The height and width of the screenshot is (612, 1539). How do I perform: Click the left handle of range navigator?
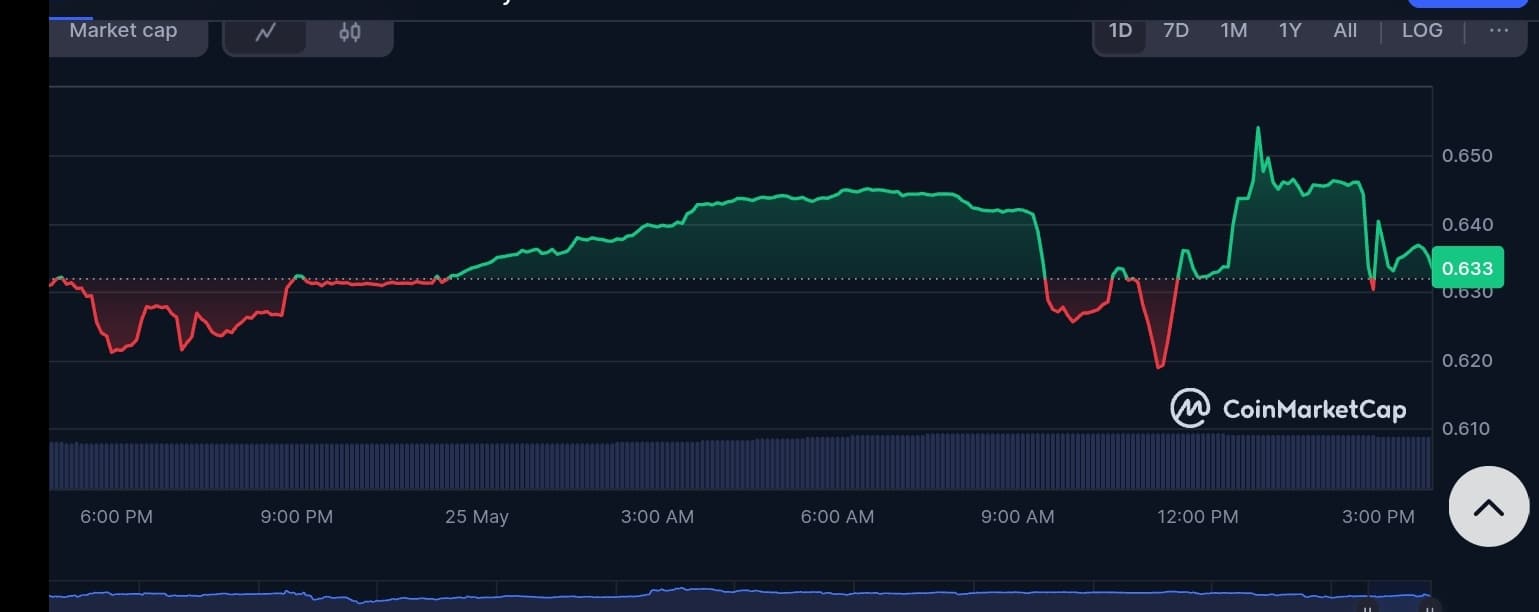pyautogui.click(x=1367, y=607)
